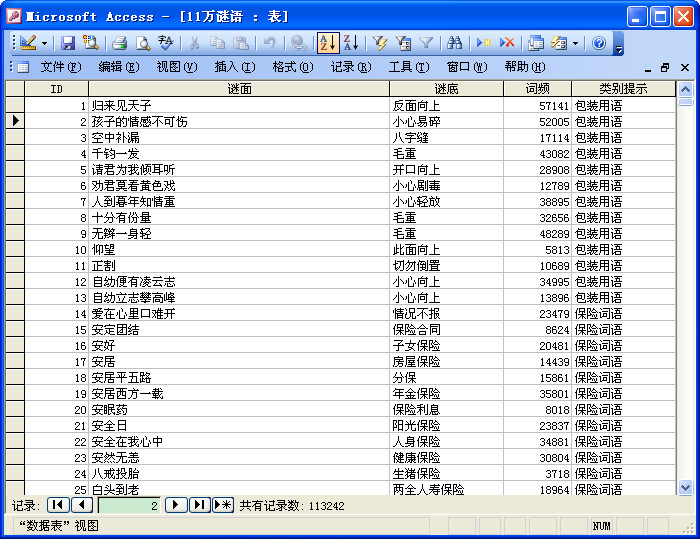Click the Find binoculars icon
The height and width of the screenshot is (539, 700).
point(454,43)
